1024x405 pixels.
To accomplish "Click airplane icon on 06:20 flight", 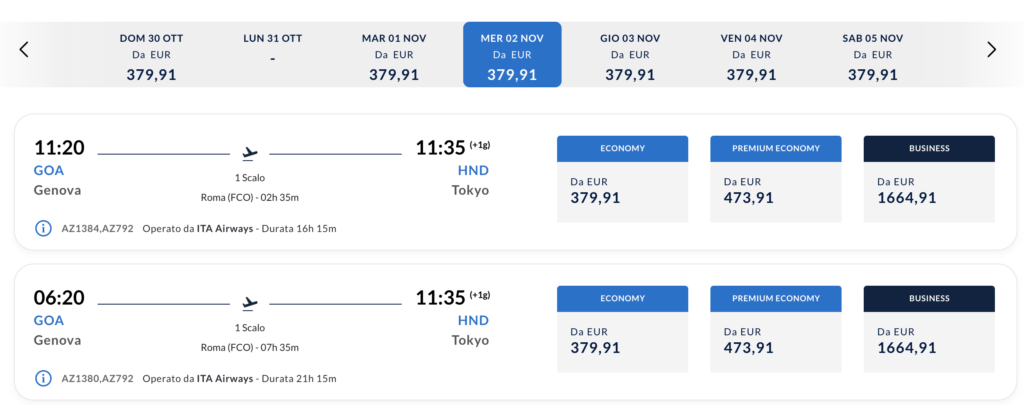I will pos(249,304).
